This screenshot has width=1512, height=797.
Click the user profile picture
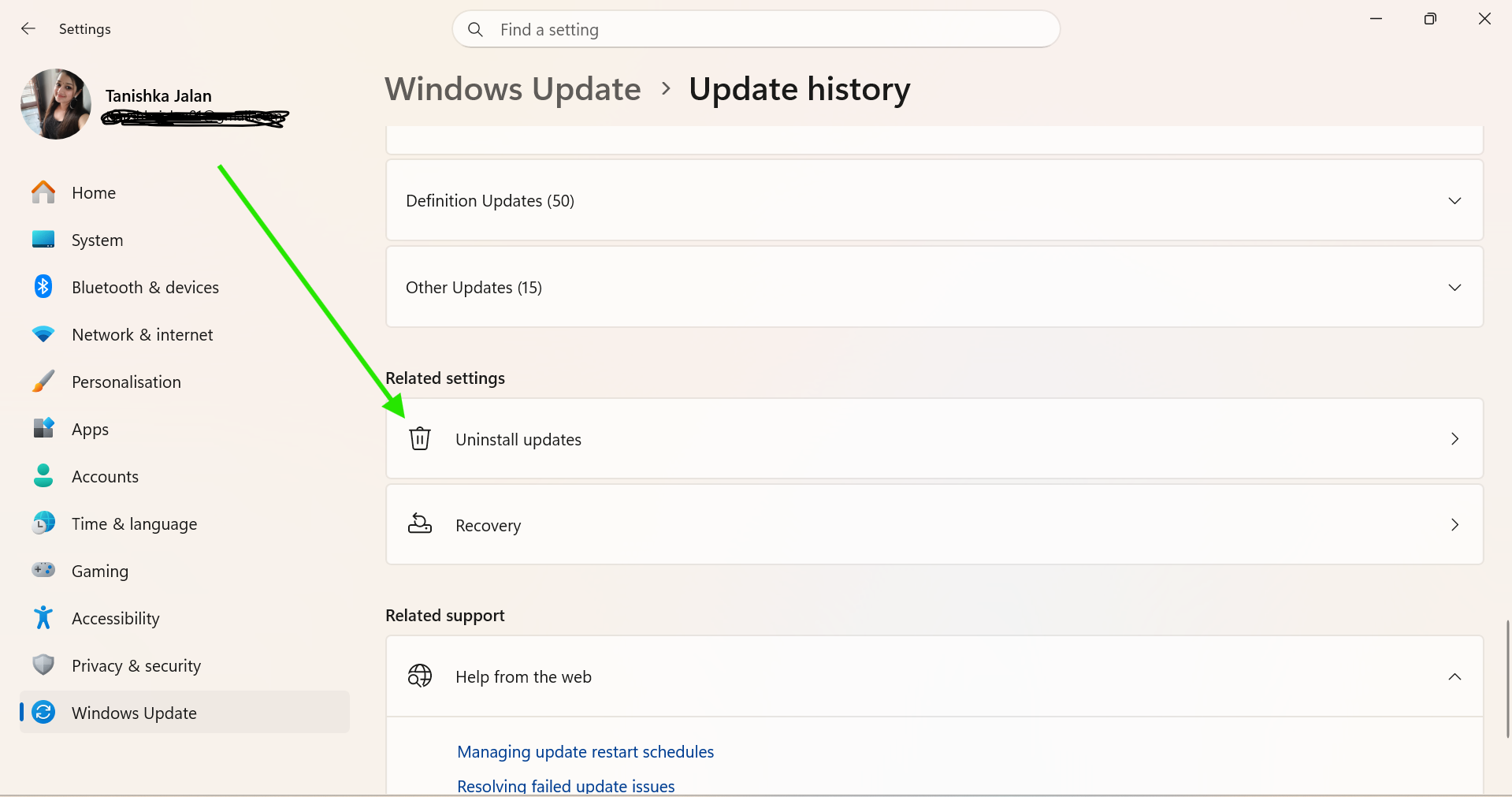[x=56, y=104]
